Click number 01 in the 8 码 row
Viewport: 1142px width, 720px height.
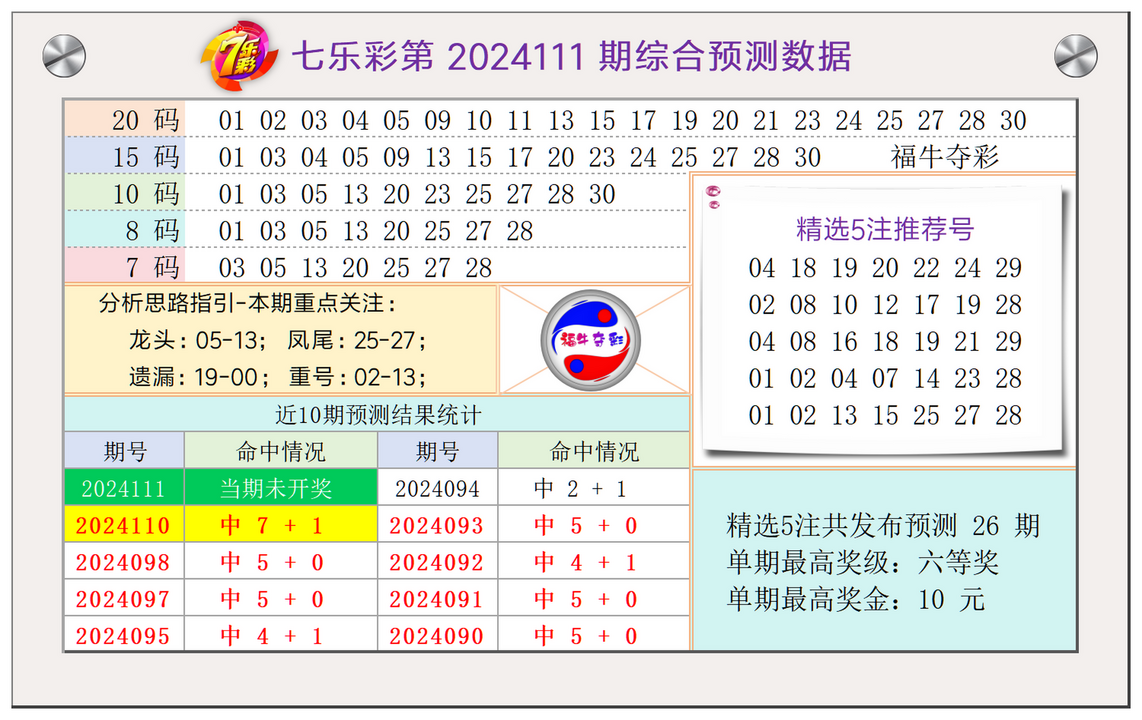click(232, 231)
